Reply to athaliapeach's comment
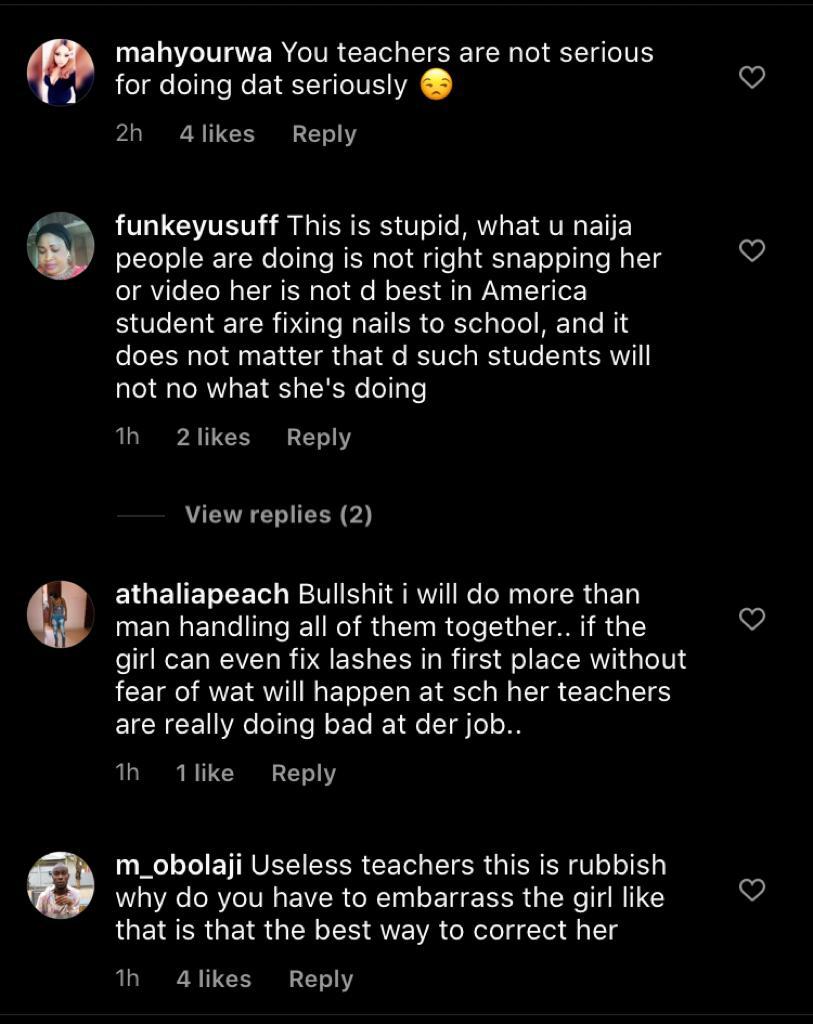This screenshot has width=813, height=1024. coord(303,773)
